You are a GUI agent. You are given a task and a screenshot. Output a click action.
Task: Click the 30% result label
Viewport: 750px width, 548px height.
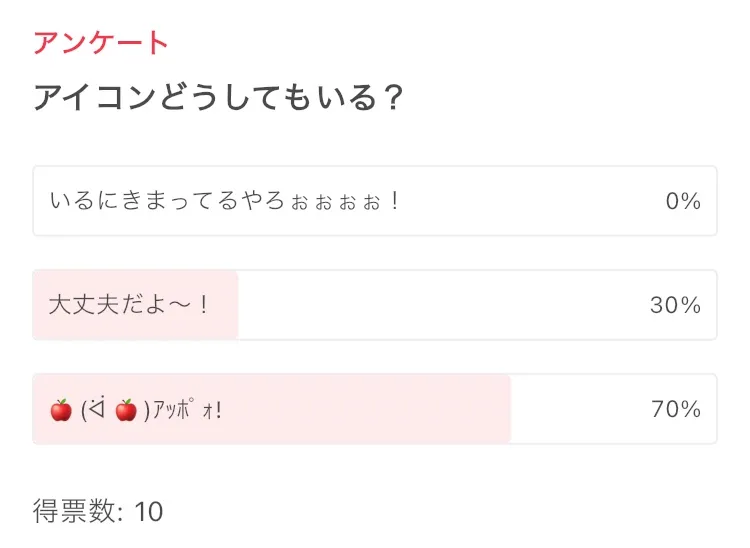tap(676, 305)
